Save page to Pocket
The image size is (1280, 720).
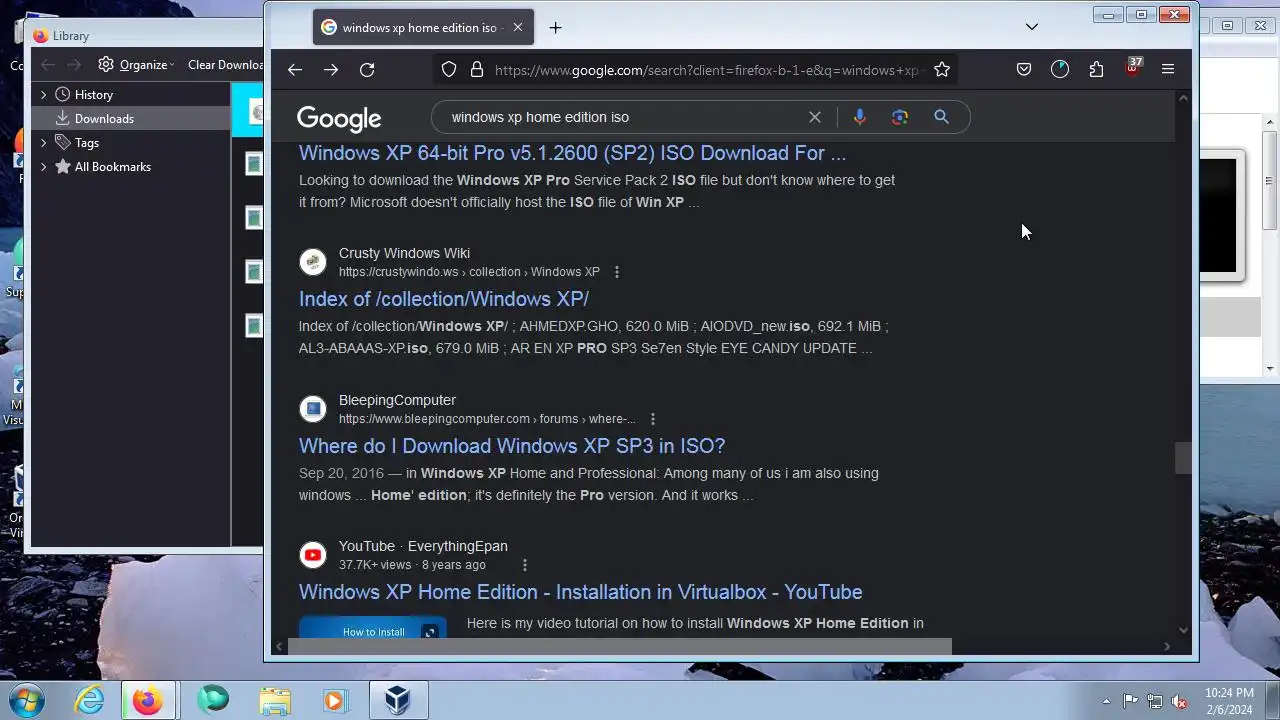pos(1024,70)
